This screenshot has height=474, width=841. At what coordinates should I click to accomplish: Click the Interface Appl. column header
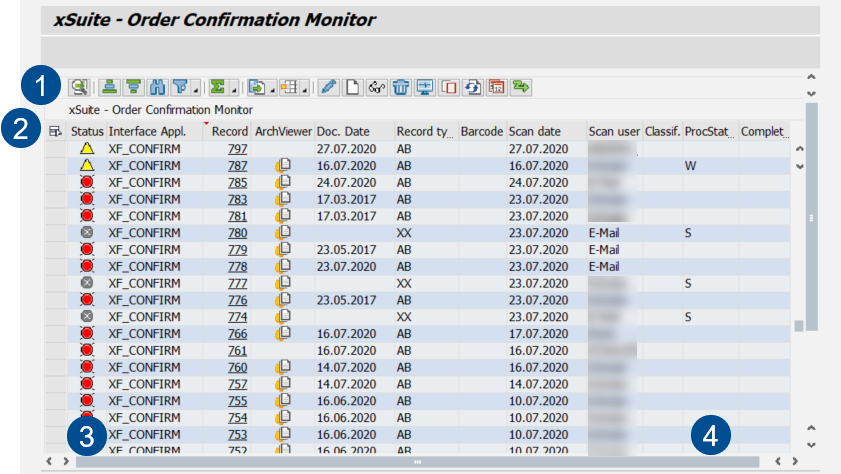154,131
